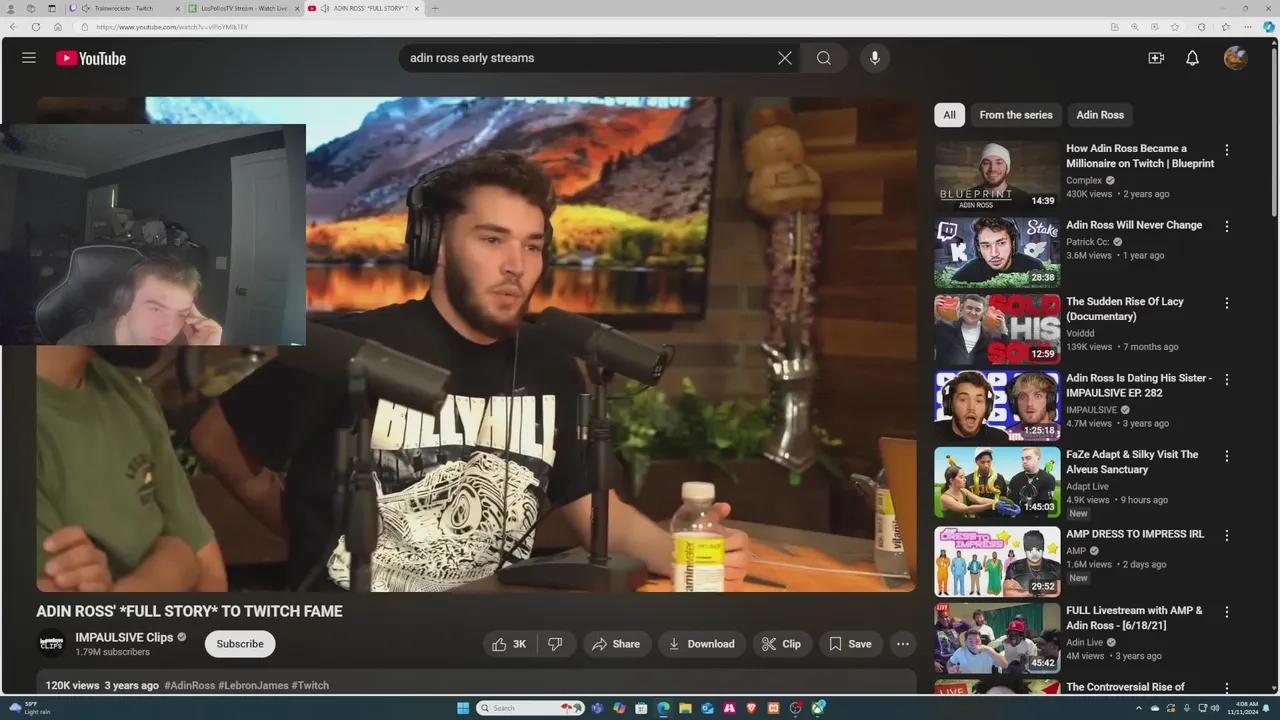Open the FULL Livestream with AMP thumbnail
The image size is (1280, 720).
(x=997, y=638)
